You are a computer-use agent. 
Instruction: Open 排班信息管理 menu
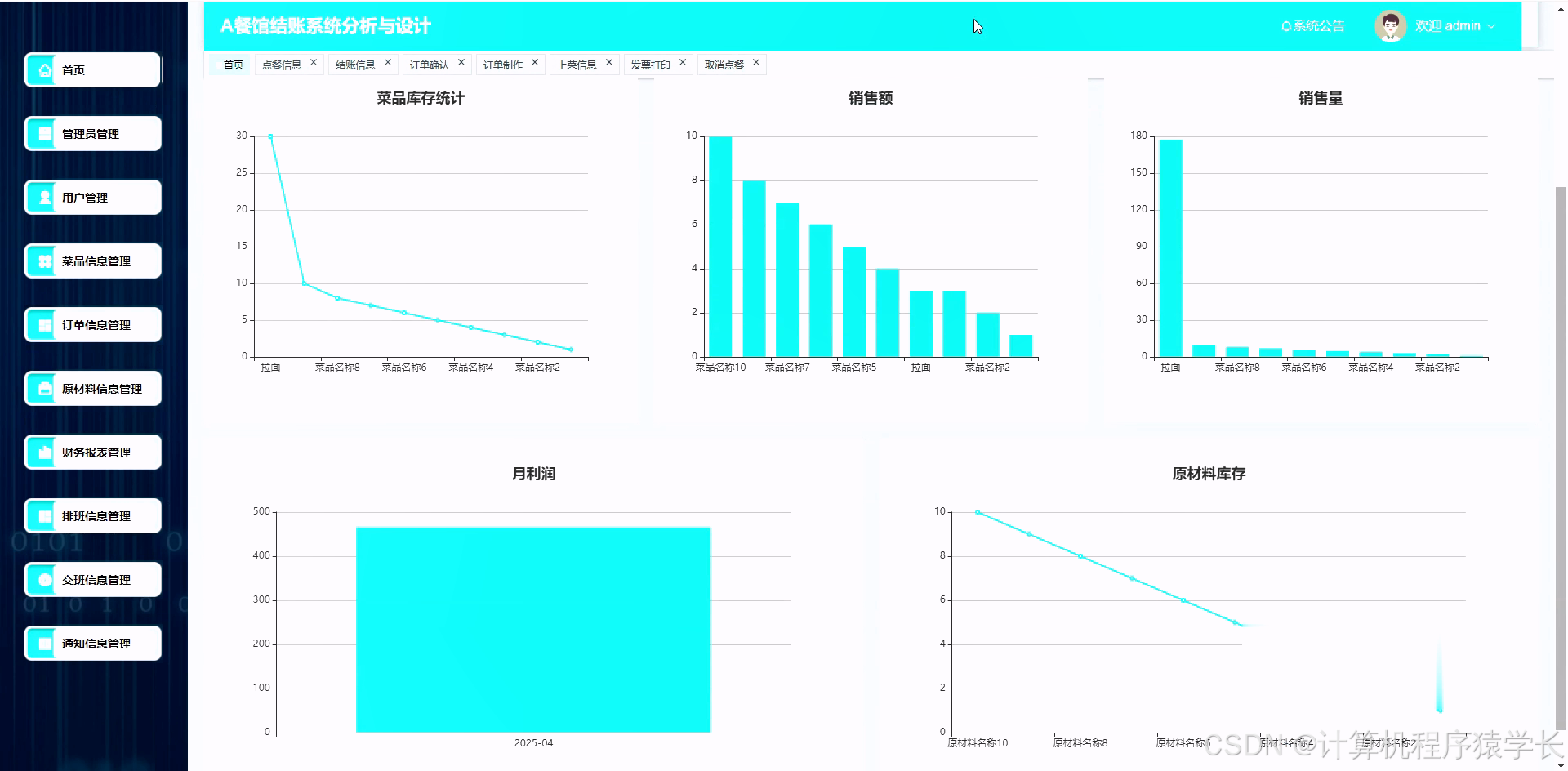coord(93,516)
